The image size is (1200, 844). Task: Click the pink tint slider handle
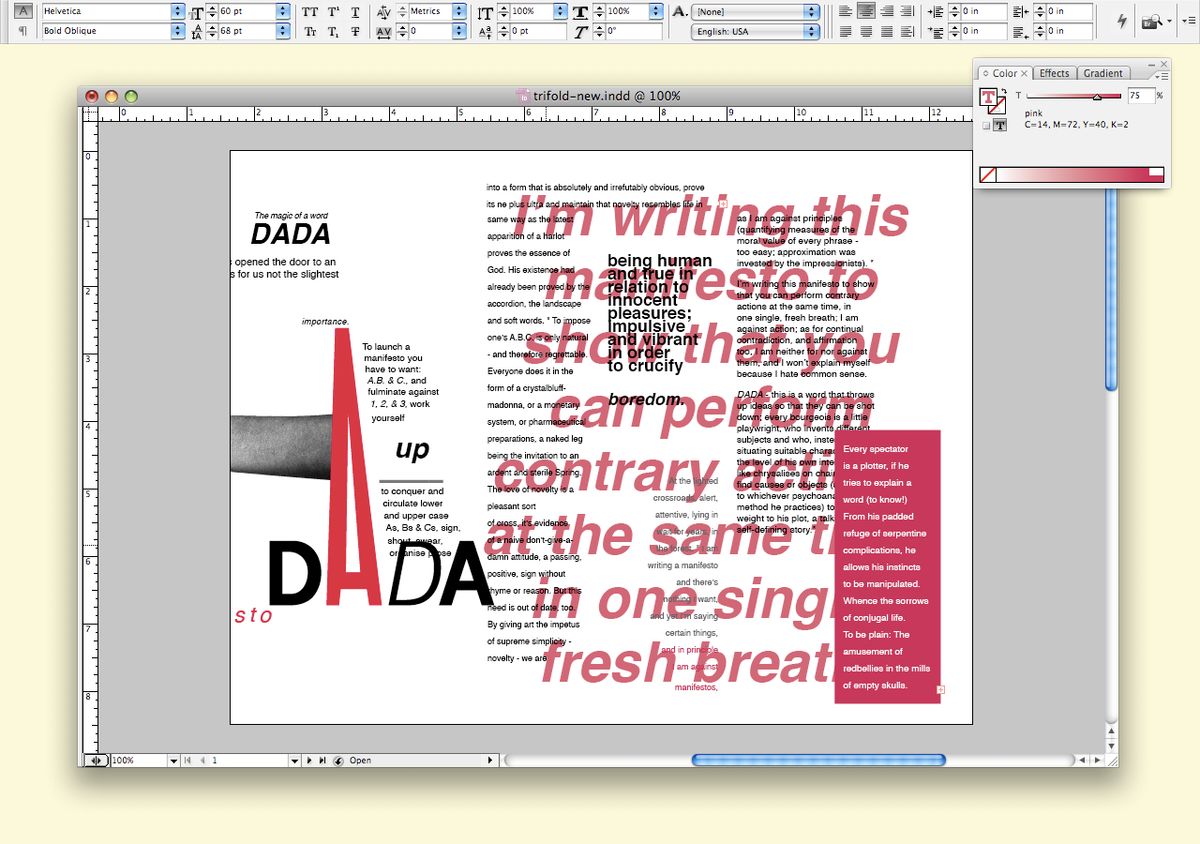point(1097,97)
